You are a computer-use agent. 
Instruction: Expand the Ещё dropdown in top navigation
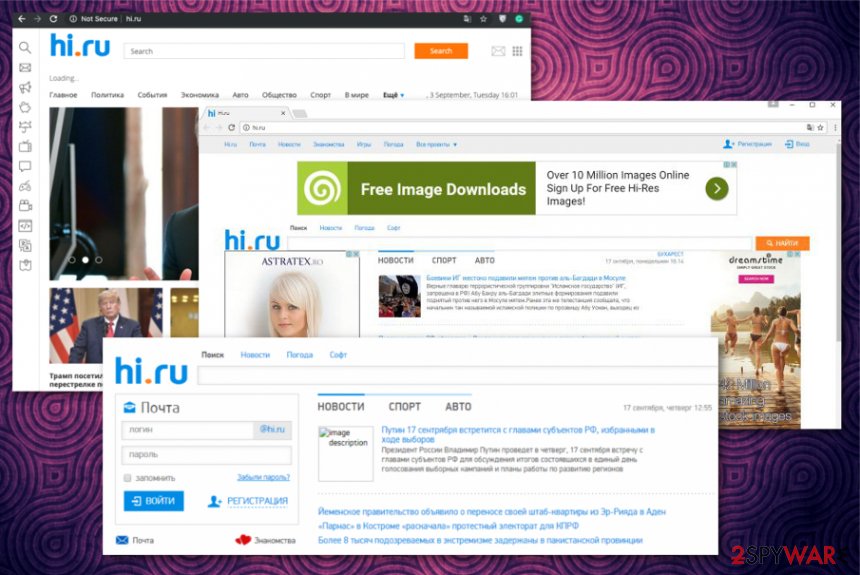click(x=393, y=95)
